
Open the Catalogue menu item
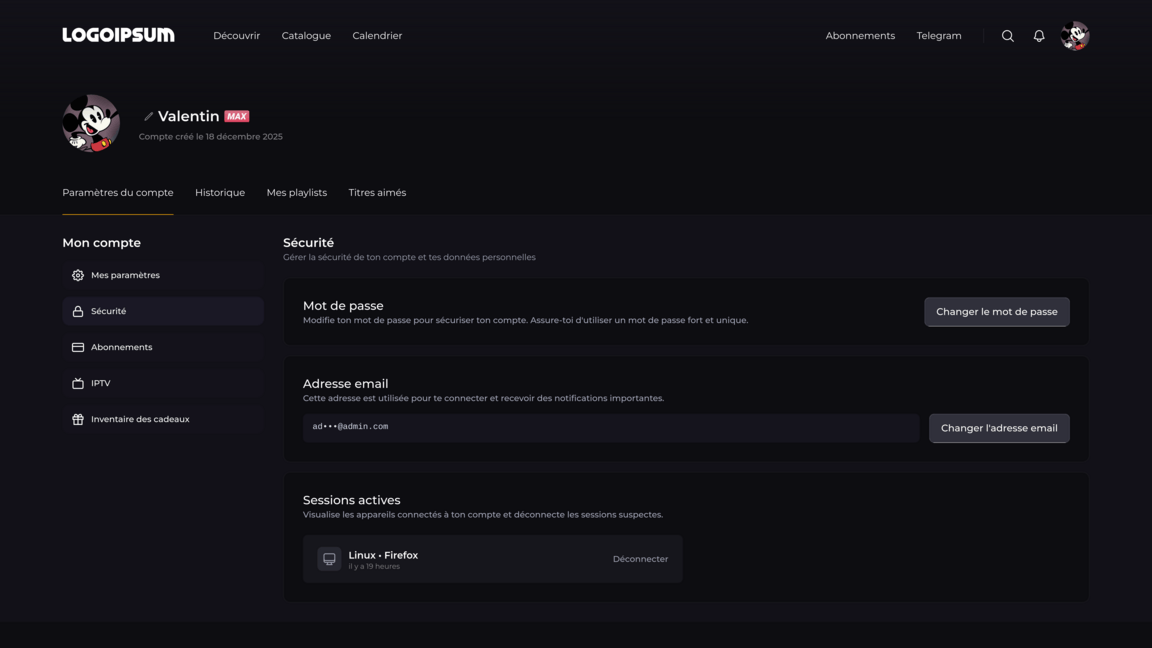tap(306, 35)
